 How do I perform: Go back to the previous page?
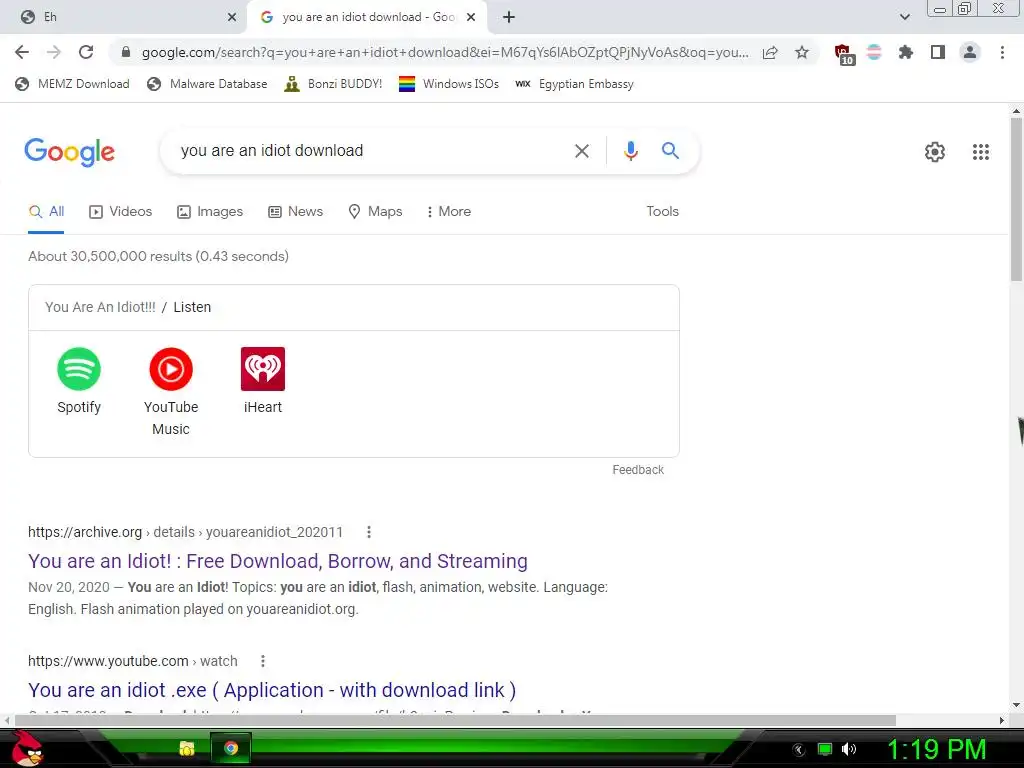[22, 52]
